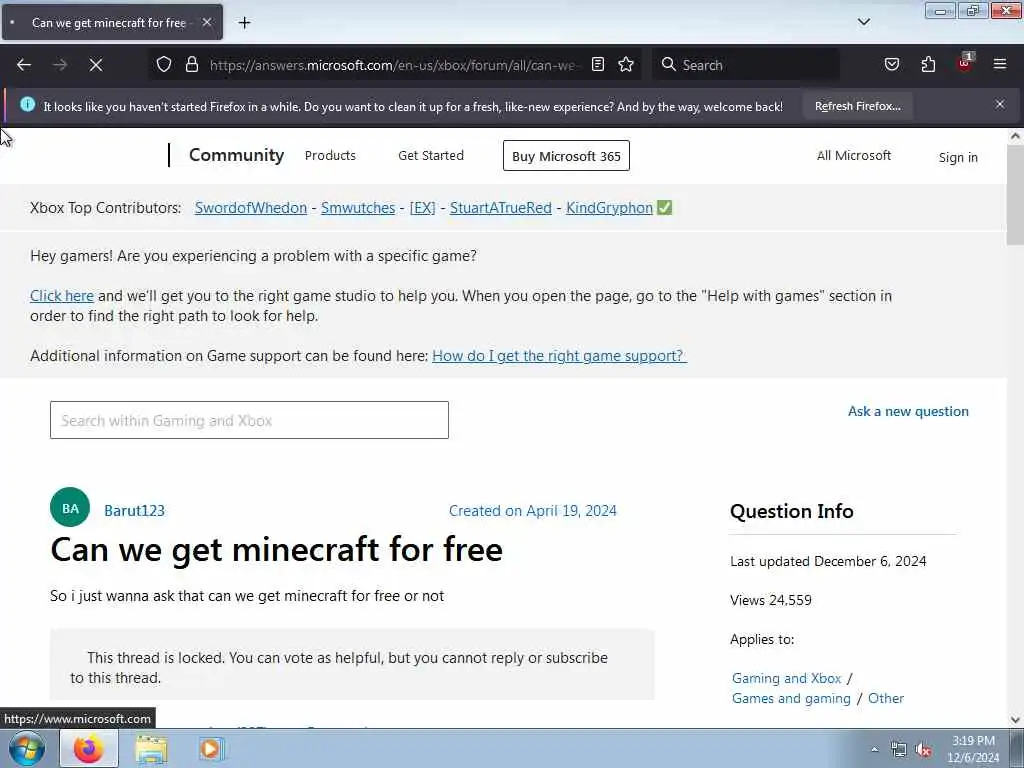
Task: Open the media player taskbar icon
Action: click(x=210, y=749)
